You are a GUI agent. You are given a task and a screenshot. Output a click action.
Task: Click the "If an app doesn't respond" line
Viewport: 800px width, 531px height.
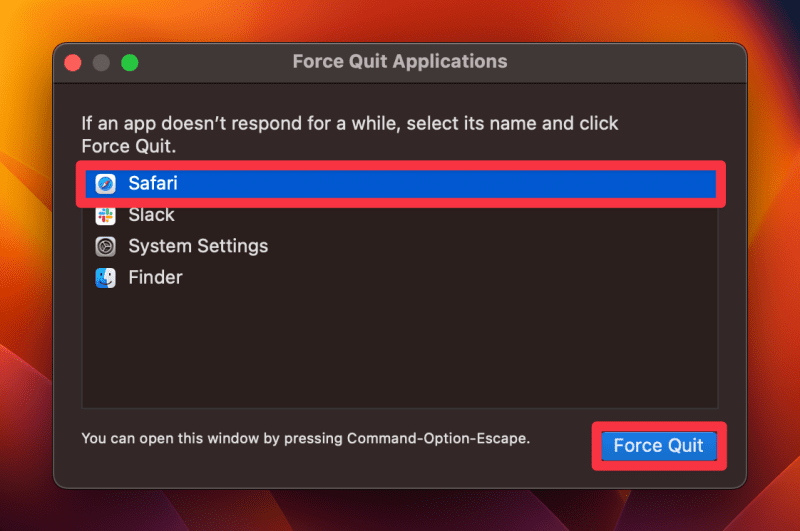click(349, 124)
